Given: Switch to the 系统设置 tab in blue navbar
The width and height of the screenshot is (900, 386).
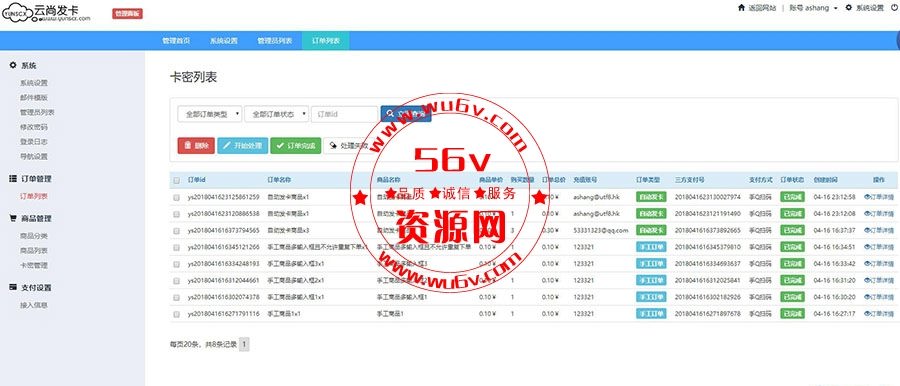Looking at the screenshot, I should point(223,41).
